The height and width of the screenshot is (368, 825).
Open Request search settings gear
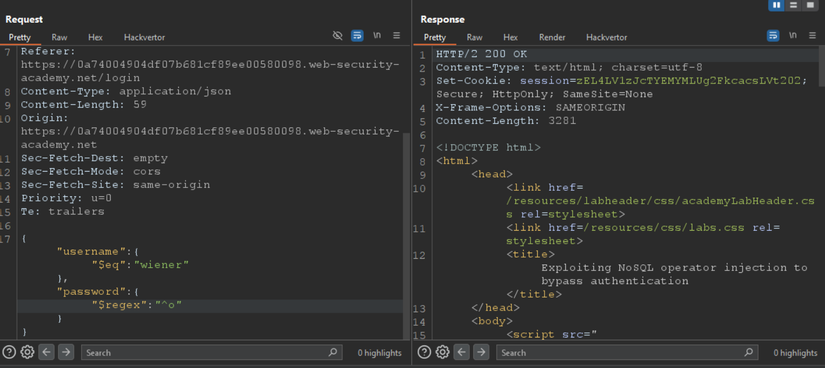coord(28,352)
